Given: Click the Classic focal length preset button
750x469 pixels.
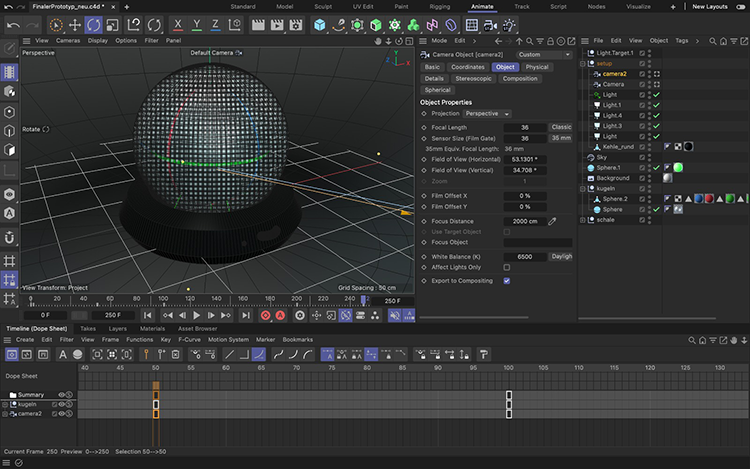Looking at the screenshot, I should tap(561, 127).
